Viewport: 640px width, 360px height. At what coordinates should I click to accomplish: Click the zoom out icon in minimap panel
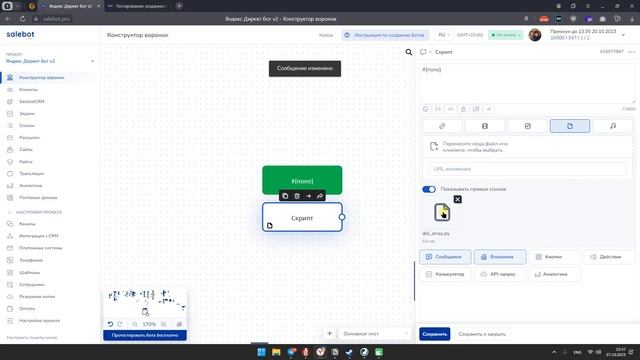coord(135,324)
